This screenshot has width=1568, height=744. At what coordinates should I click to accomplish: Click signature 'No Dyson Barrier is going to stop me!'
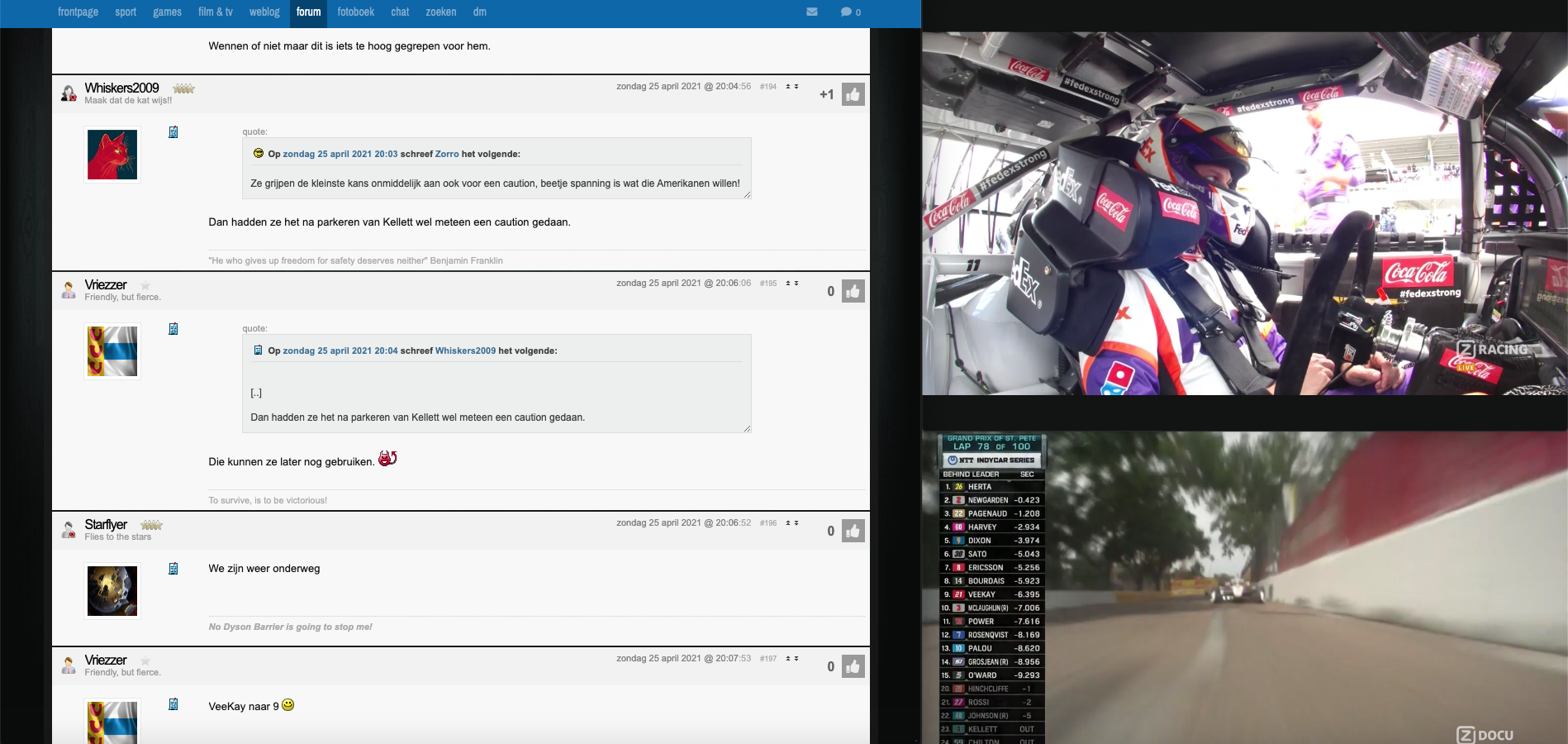[290, 627]
